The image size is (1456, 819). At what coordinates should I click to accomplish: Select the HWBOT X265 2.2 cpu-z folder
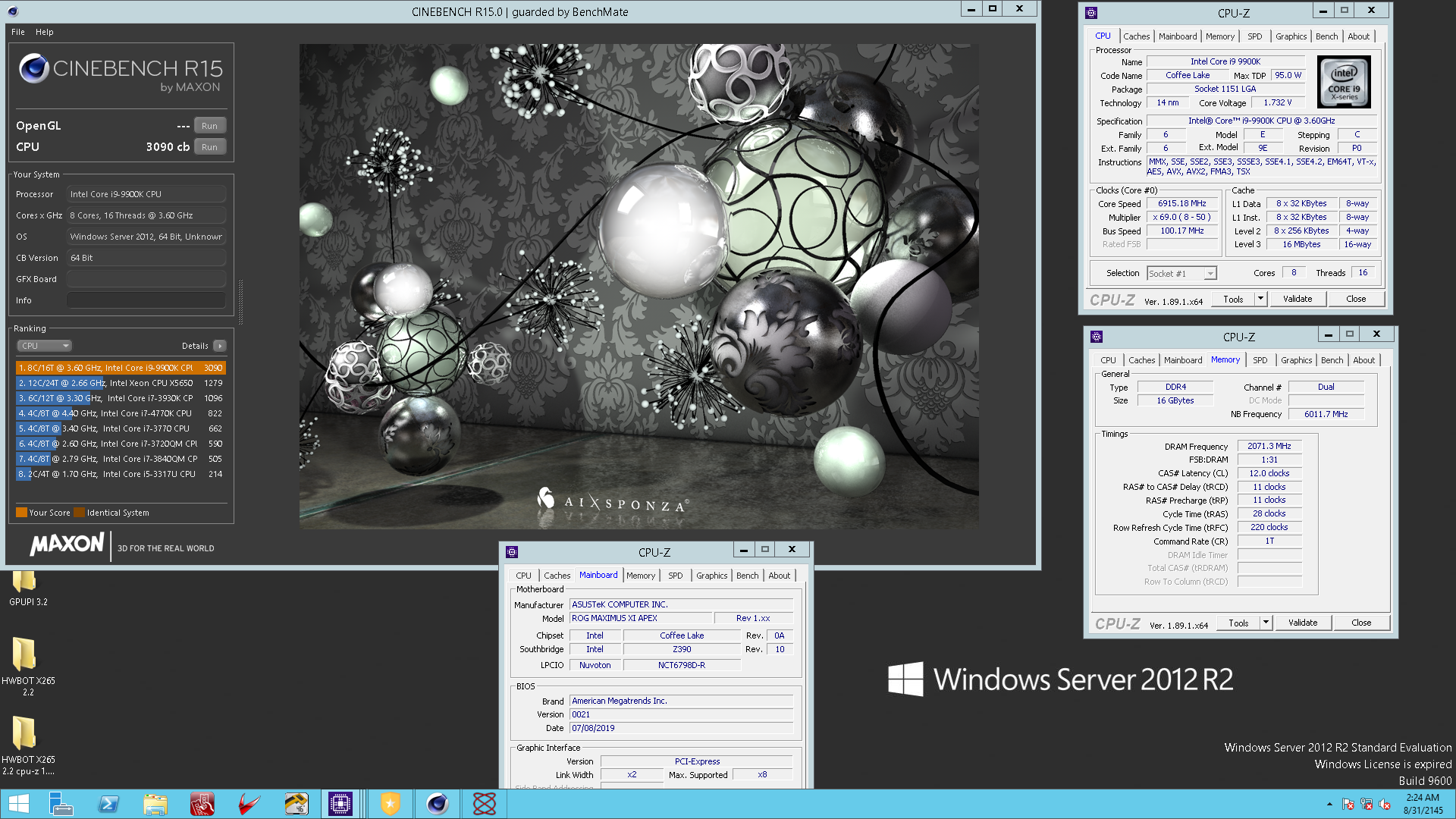coord(27,746)
